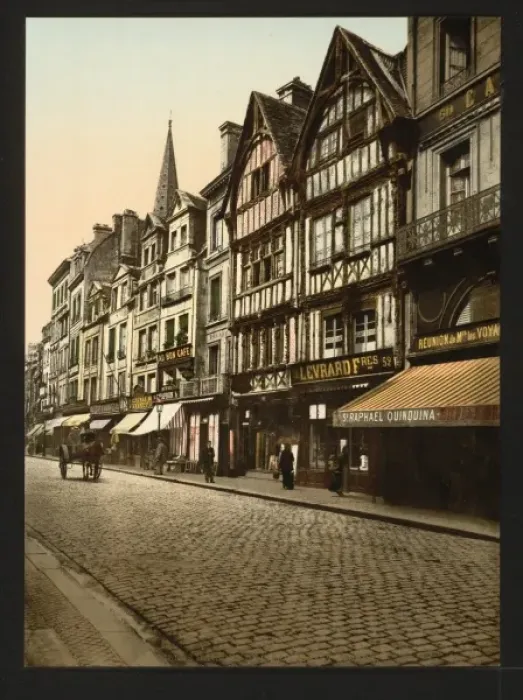Click the horse-drawn cart on the street

(x=83, y=455)
